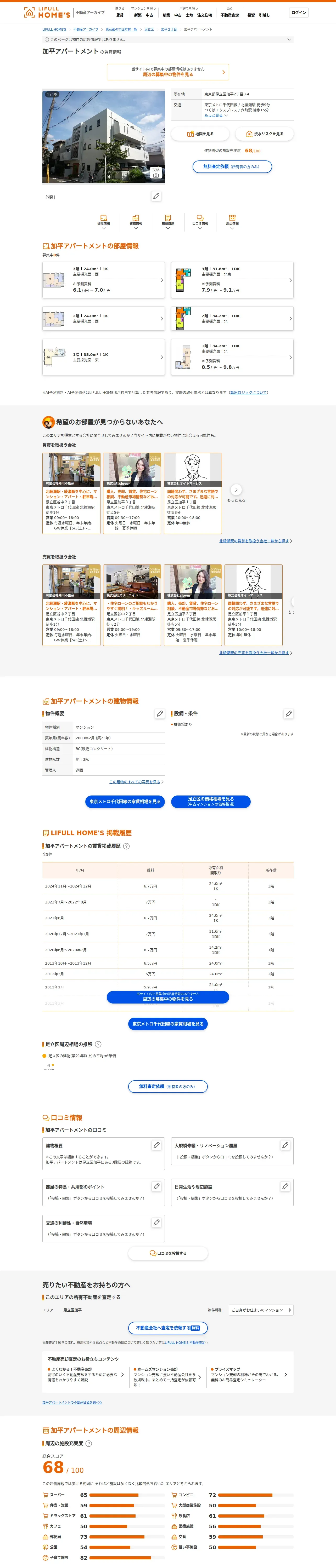Open よくわかる！不動産売却 content chevron
Image resolution: width=336 pixels, height=1568 pixels.
pos(122,1374)
